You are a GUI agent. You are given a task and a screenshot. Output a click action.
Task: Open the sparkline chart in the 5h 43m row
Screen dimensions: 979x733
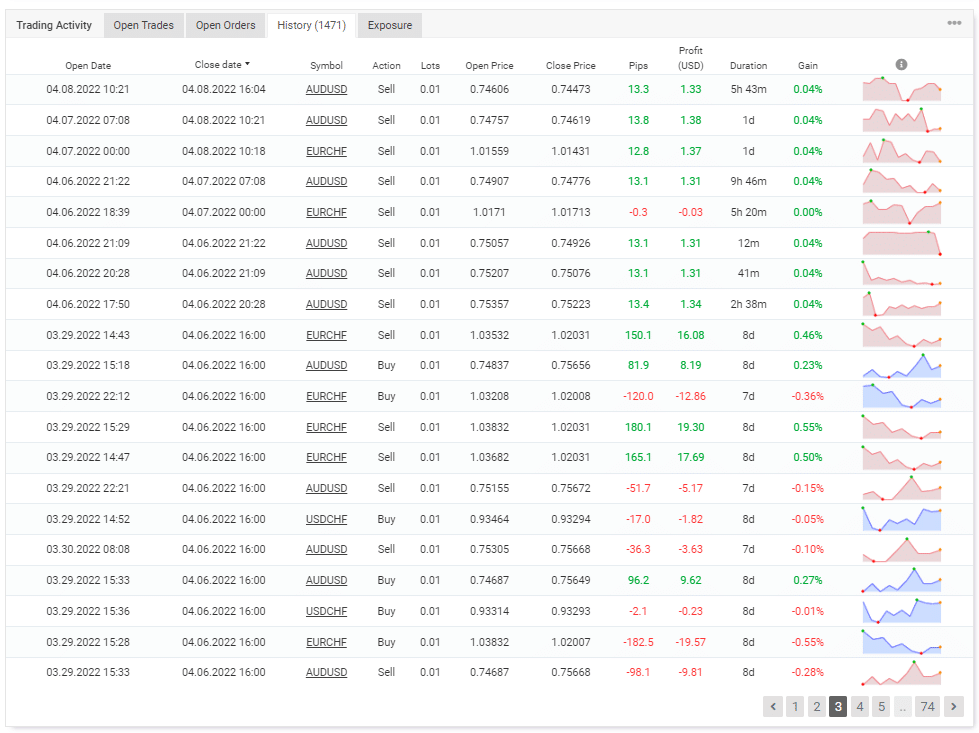[902, 89]
